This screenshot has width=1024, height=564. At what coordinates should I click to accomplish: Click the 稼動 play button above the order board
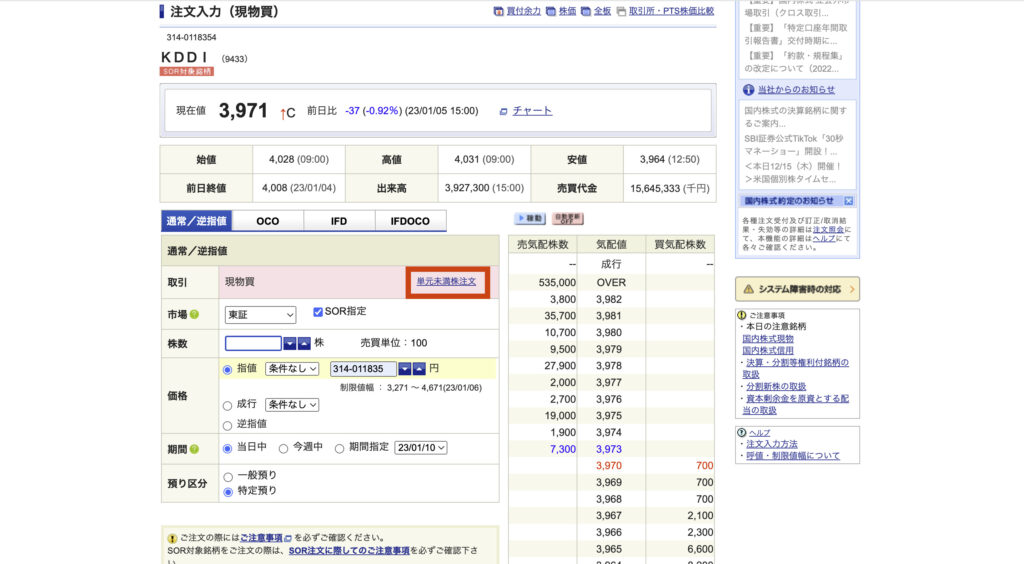[530, 219]
